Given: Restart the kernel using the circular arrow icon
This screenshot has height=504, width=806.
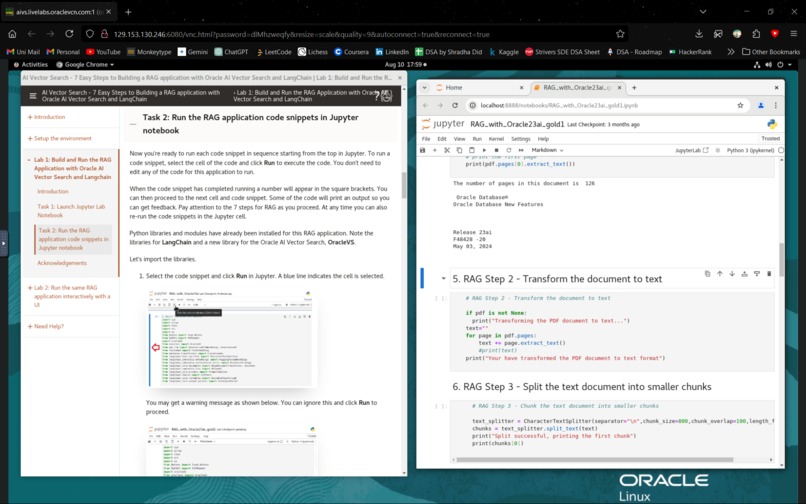Looking at the screenshot, I should (509, 150).
